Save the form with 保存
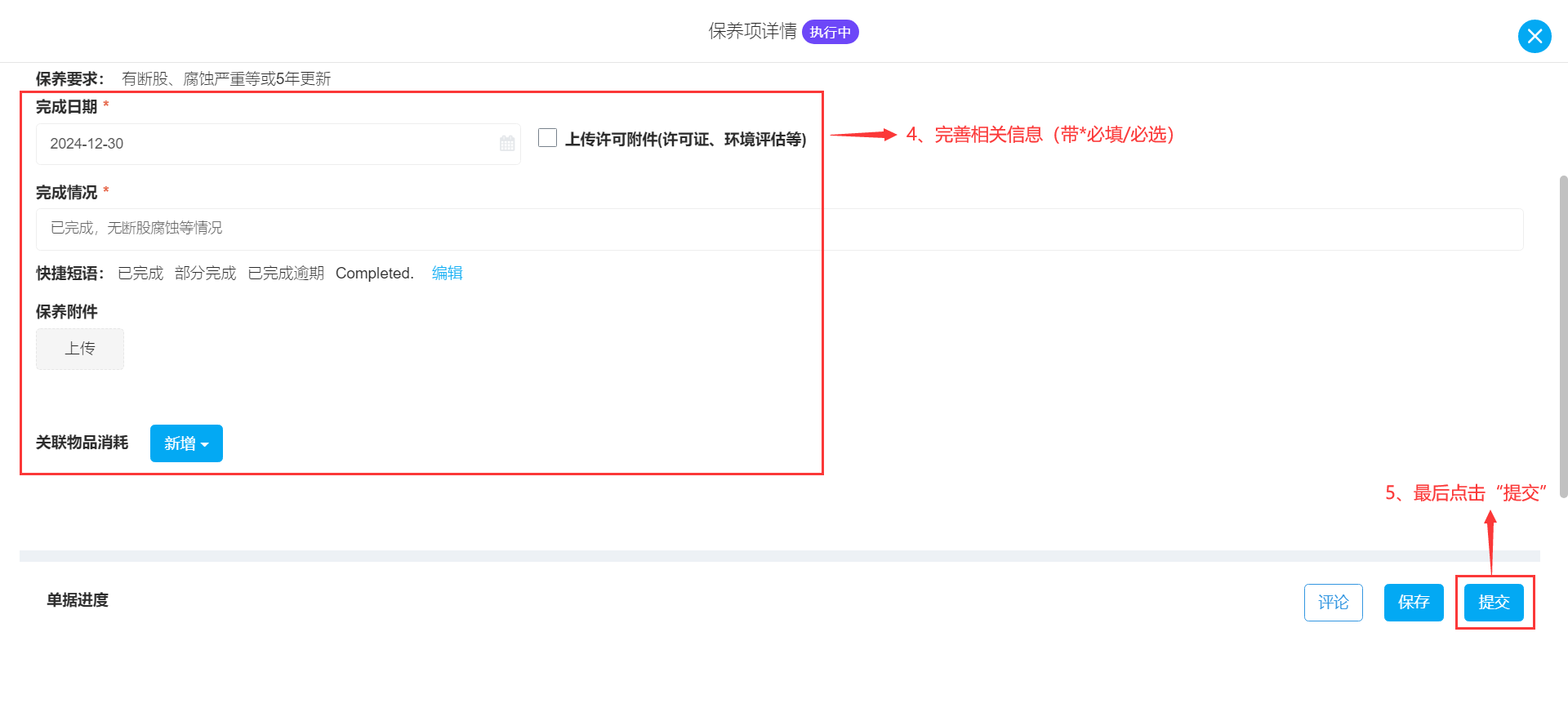The image size is (1568, 708). [1414, 603]
